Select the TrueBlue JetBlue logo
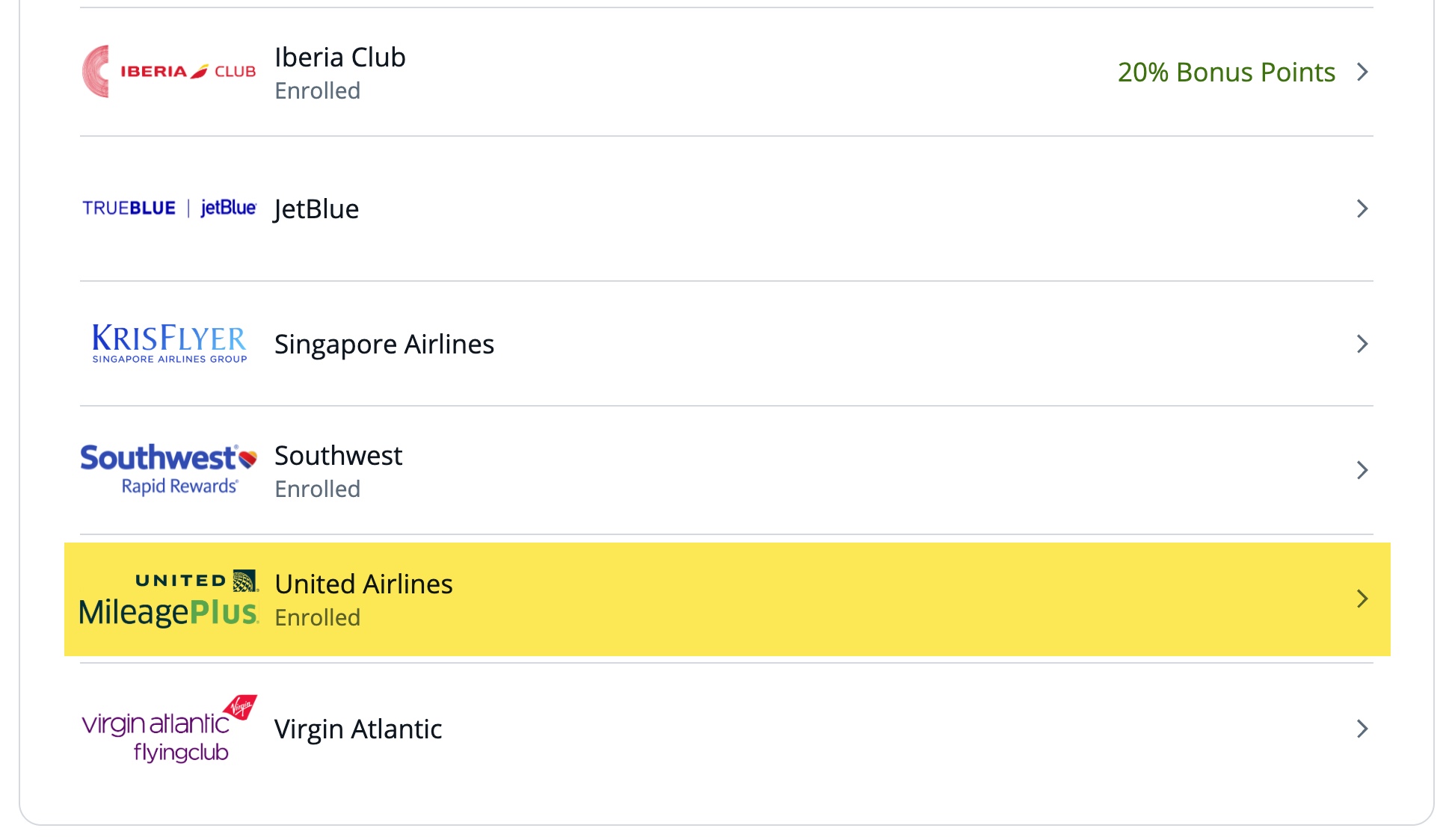This screenshot has height=840, width=1443. [168, 208]
